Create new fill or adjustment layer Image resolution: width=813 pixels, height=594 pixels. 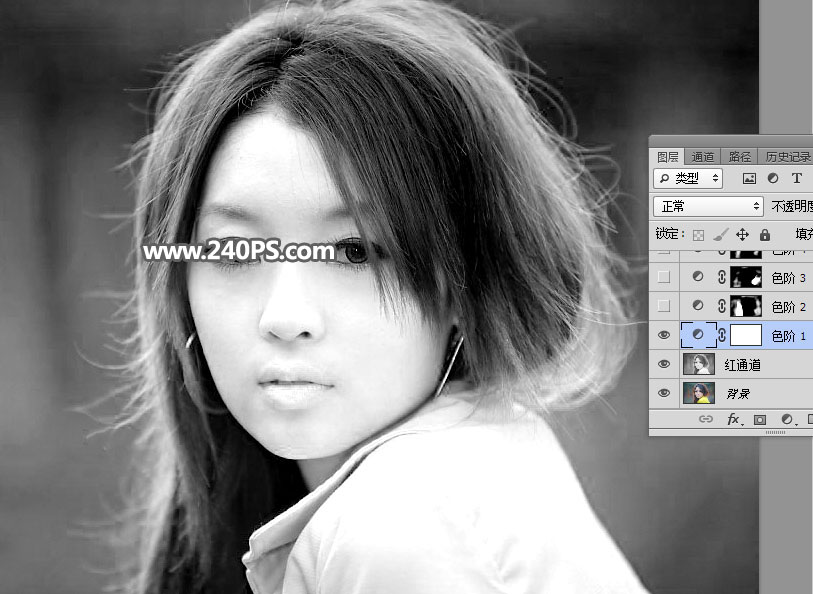(x=787, y=419)
